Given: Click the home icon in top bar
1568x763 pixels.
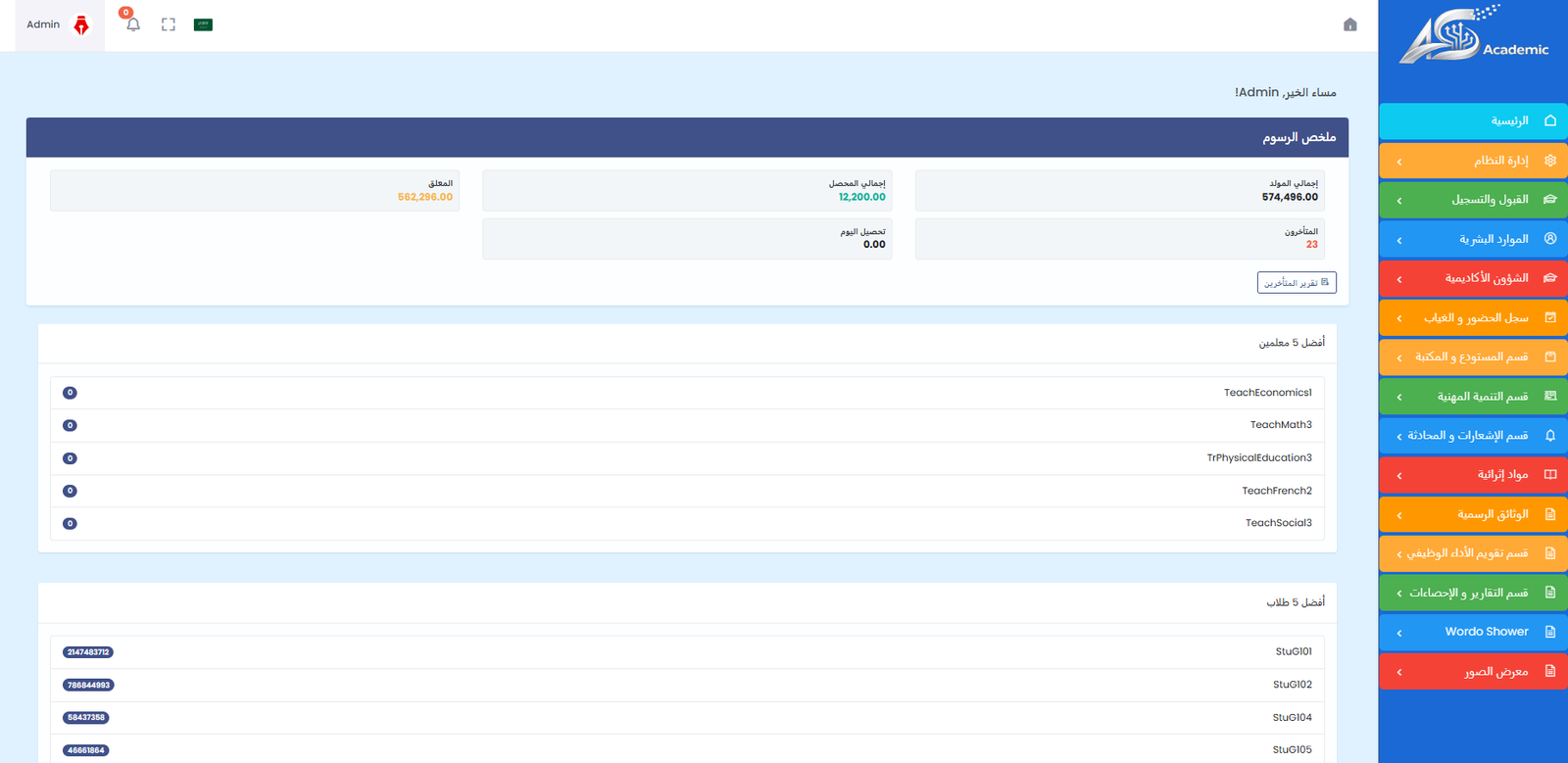Looking at the screenshot, I should 1349,24.
